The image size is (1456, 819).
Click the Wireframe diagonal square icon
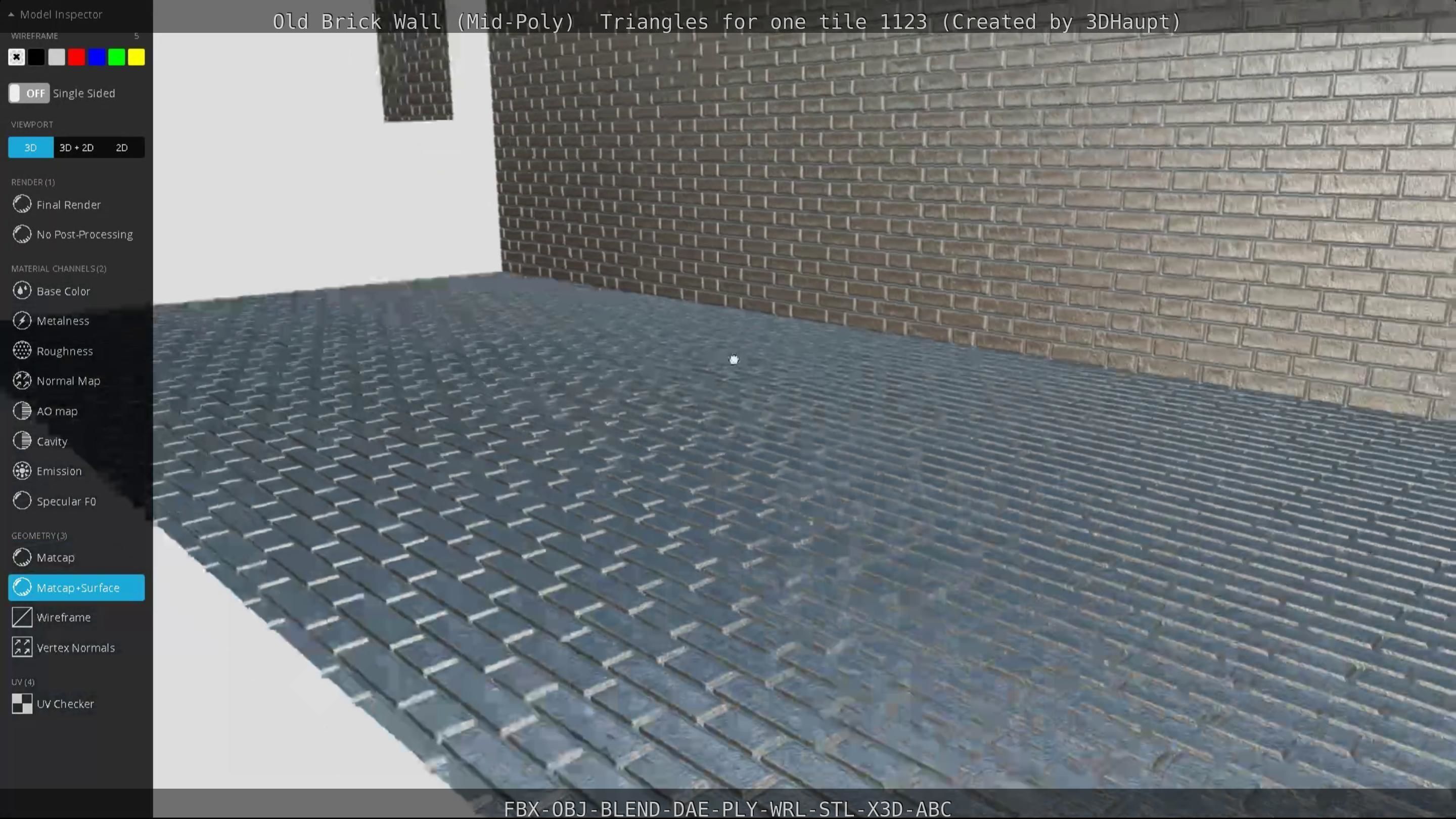pyautogui.click(x=22, y=617)
